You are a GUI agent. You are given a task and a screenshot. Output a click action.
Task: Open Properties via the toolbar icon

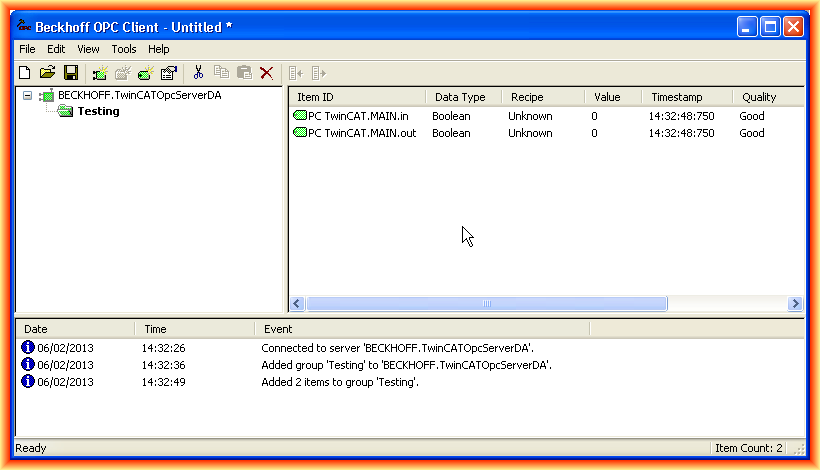pos(169,73)
